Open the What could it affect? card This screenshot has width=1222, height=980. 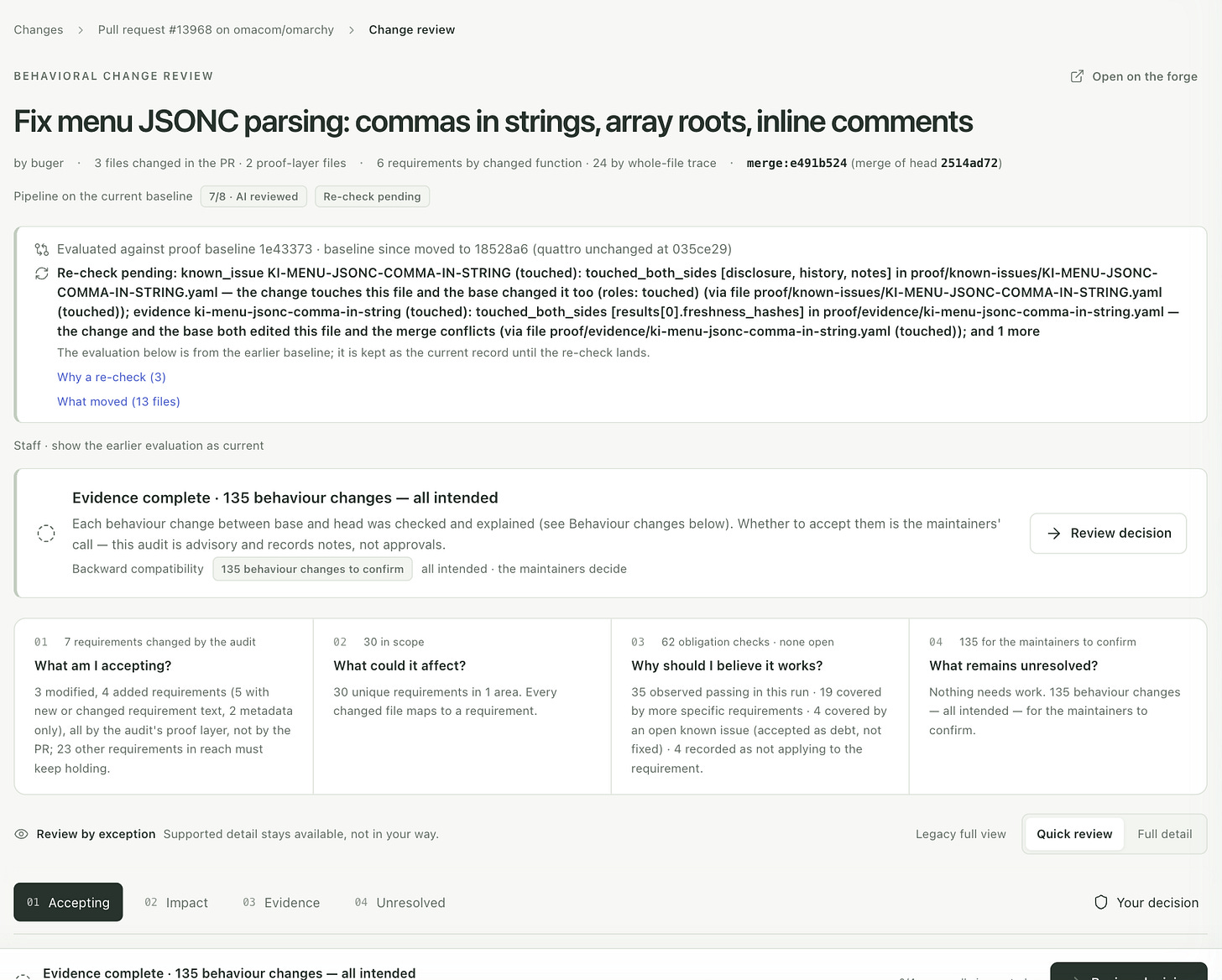tap(462, 706)
